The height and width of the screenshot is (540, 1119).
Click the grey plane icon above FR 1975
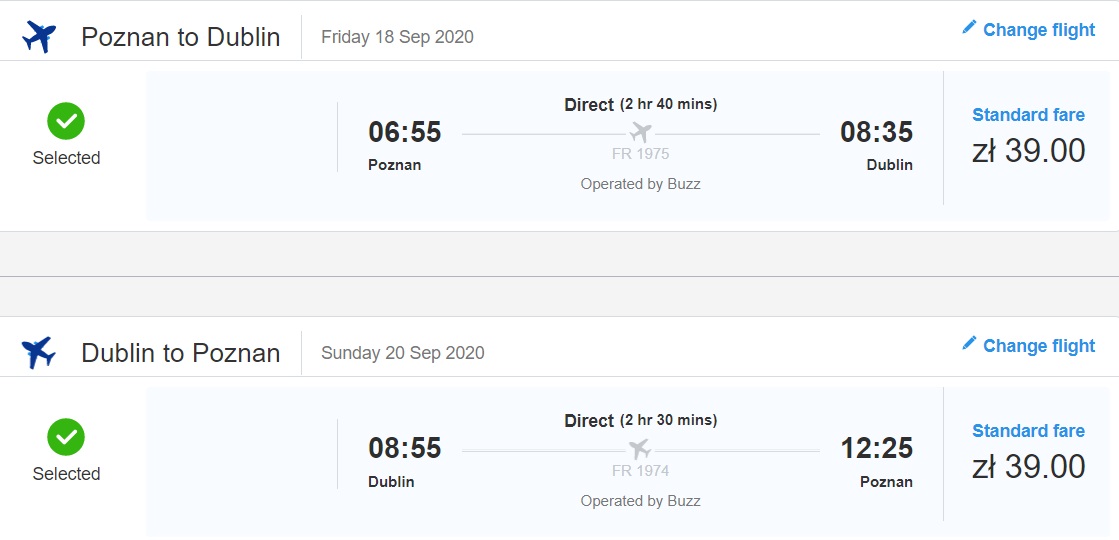coord(640,133)
